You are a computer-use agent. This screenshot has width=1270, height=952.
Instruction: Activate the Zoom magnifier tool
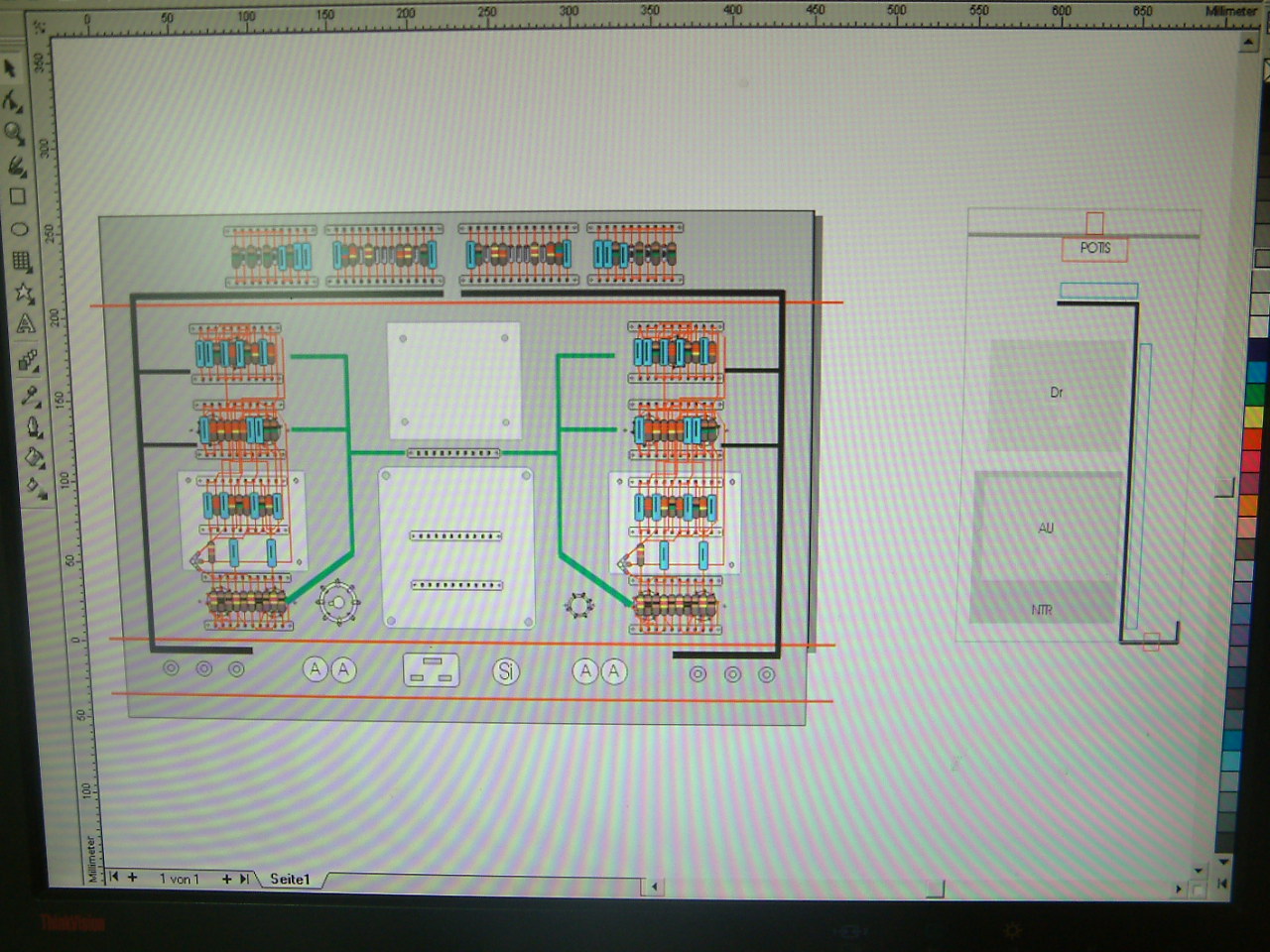click(x=14, y=133)
